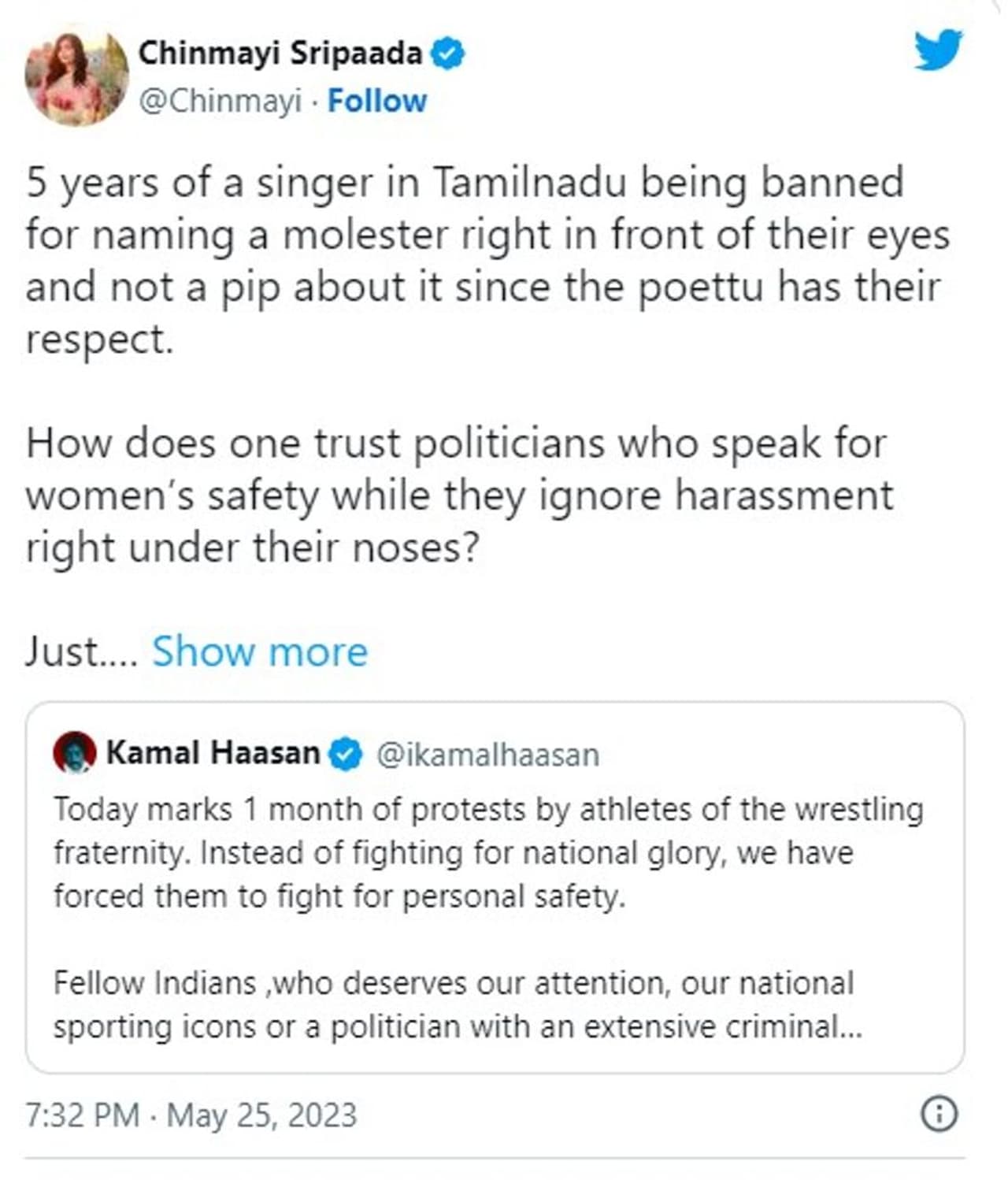Click the 7:32 PM time text
Viewport: 1008px width, 1180px height.
(82, 1115)
